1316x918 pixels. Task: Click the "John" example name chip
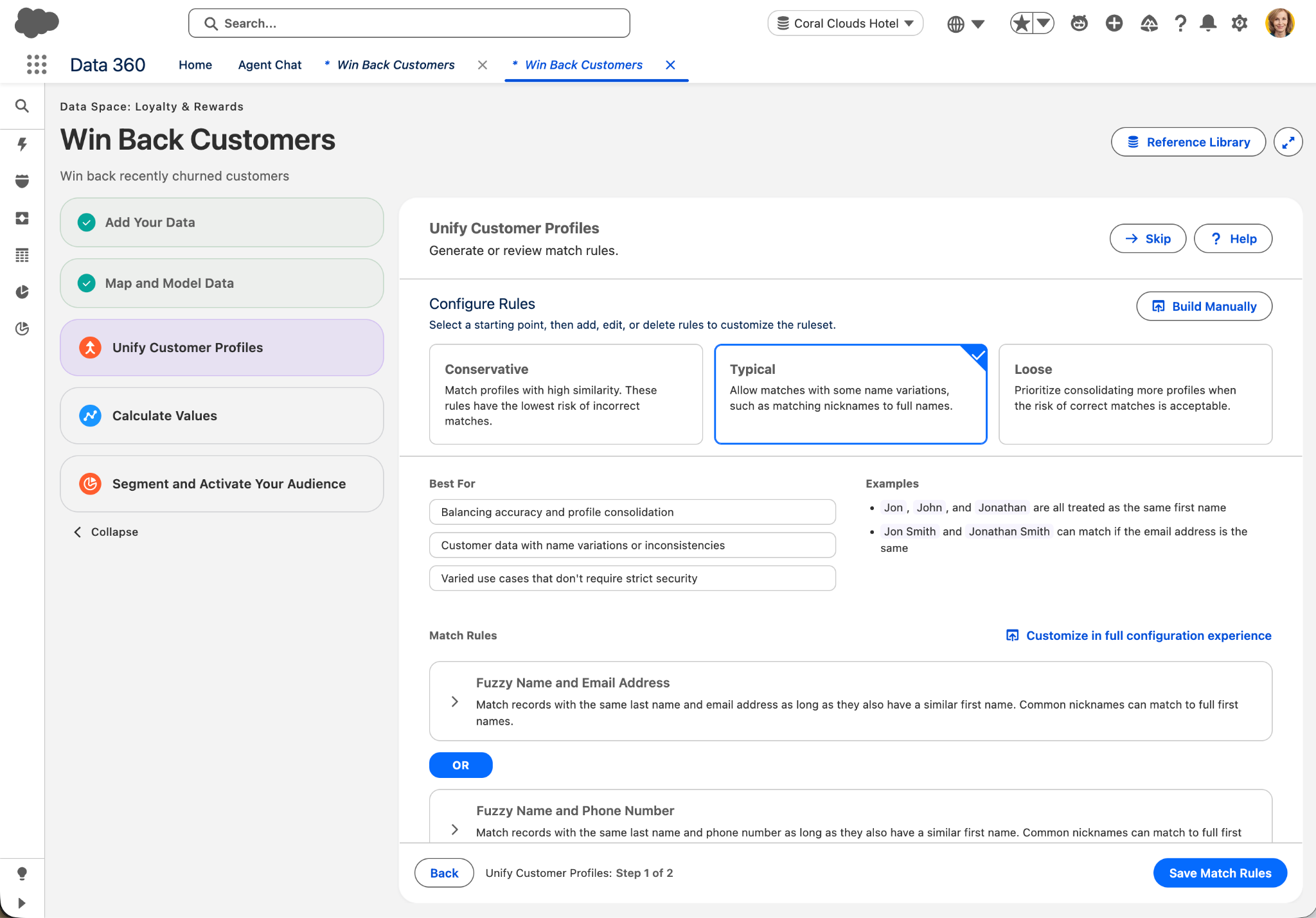tap(929, 508)
